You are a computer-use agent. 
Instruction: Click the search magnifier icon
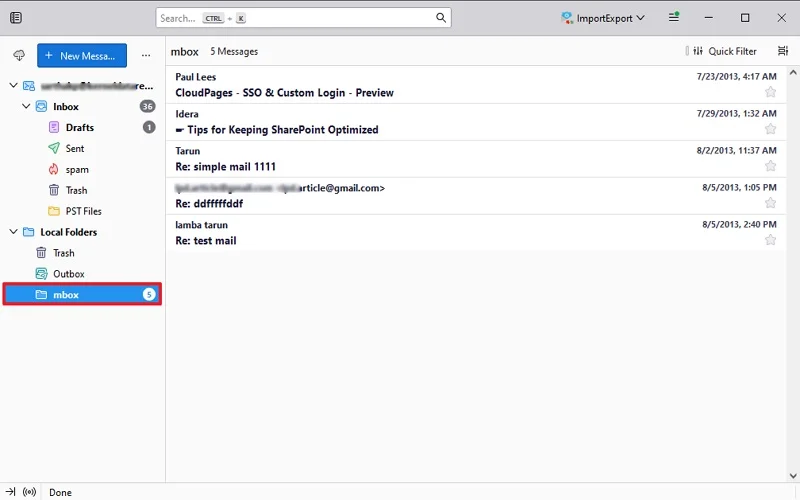click(x=441, y=18)
